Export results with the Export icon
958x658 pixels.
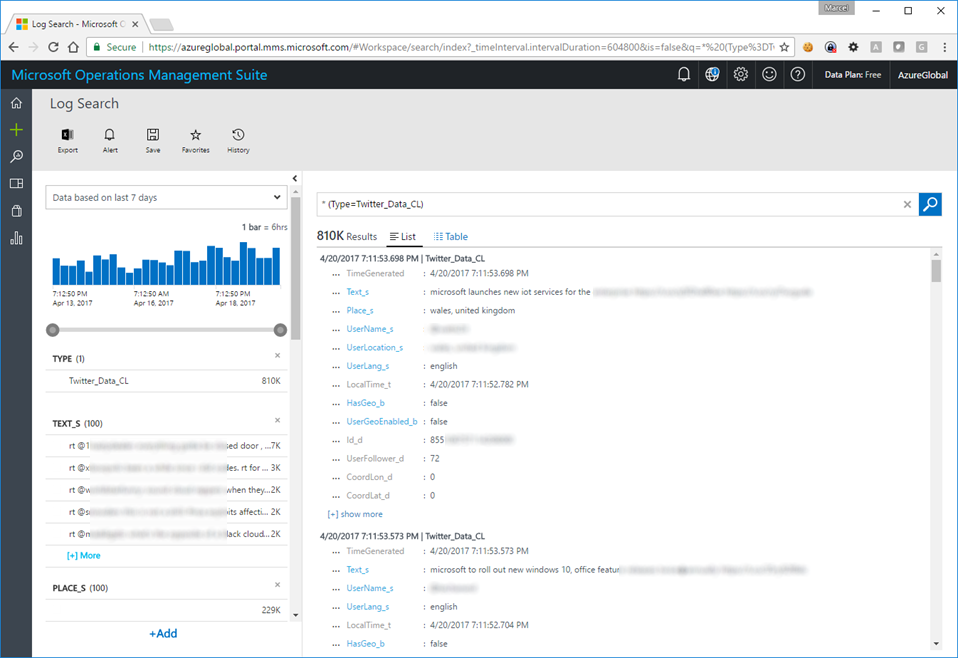pyautogui.click(x=68, y=141)
